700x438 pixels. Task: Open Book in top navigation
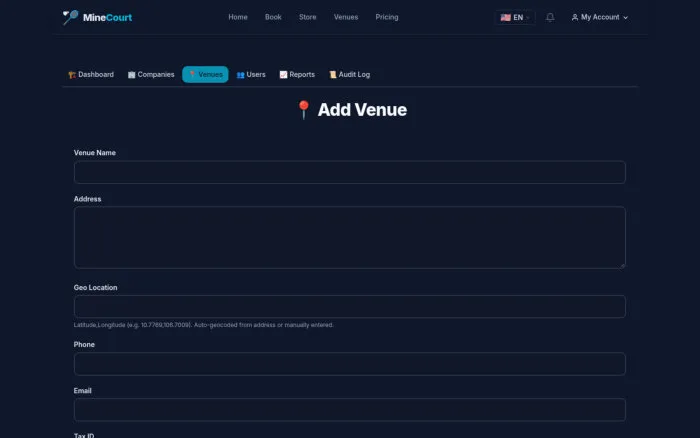[273, 17]
